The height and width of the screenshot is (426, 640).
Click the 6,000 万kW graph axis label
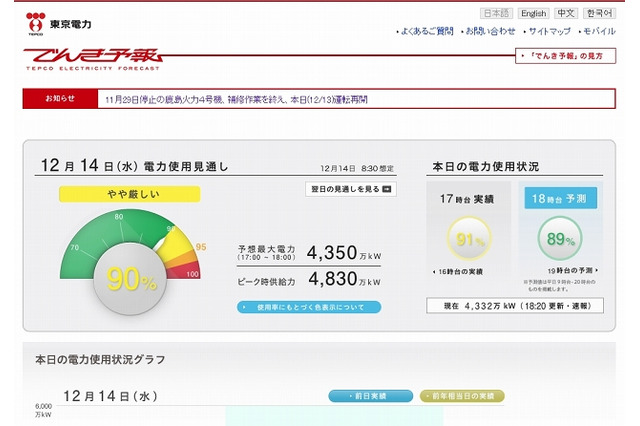click(43, 410)
